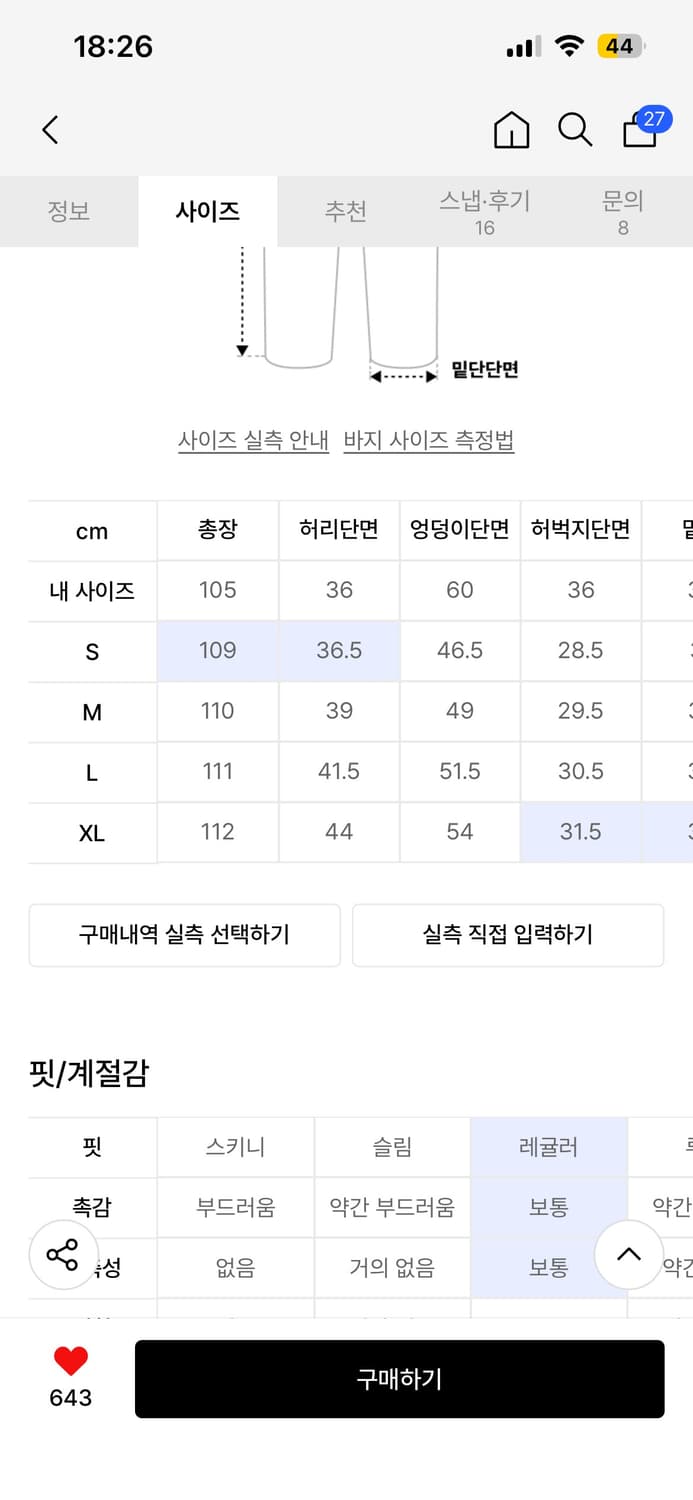The width and height of the screenshot is (693, 1500).
Task: Open search using the magnifier icon
Action: (x=575, y=130)
